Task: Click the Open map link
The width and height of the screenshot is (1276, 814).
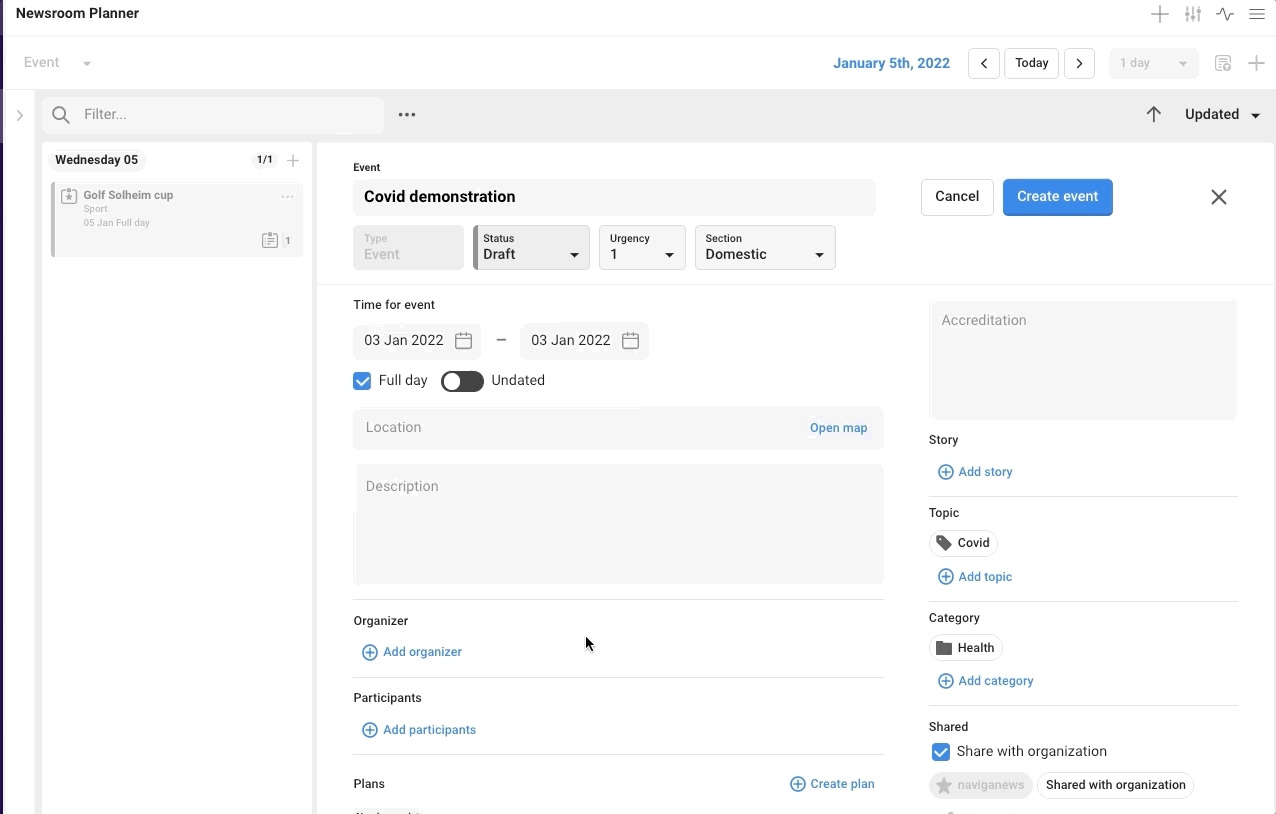Action: coord(838,428)
